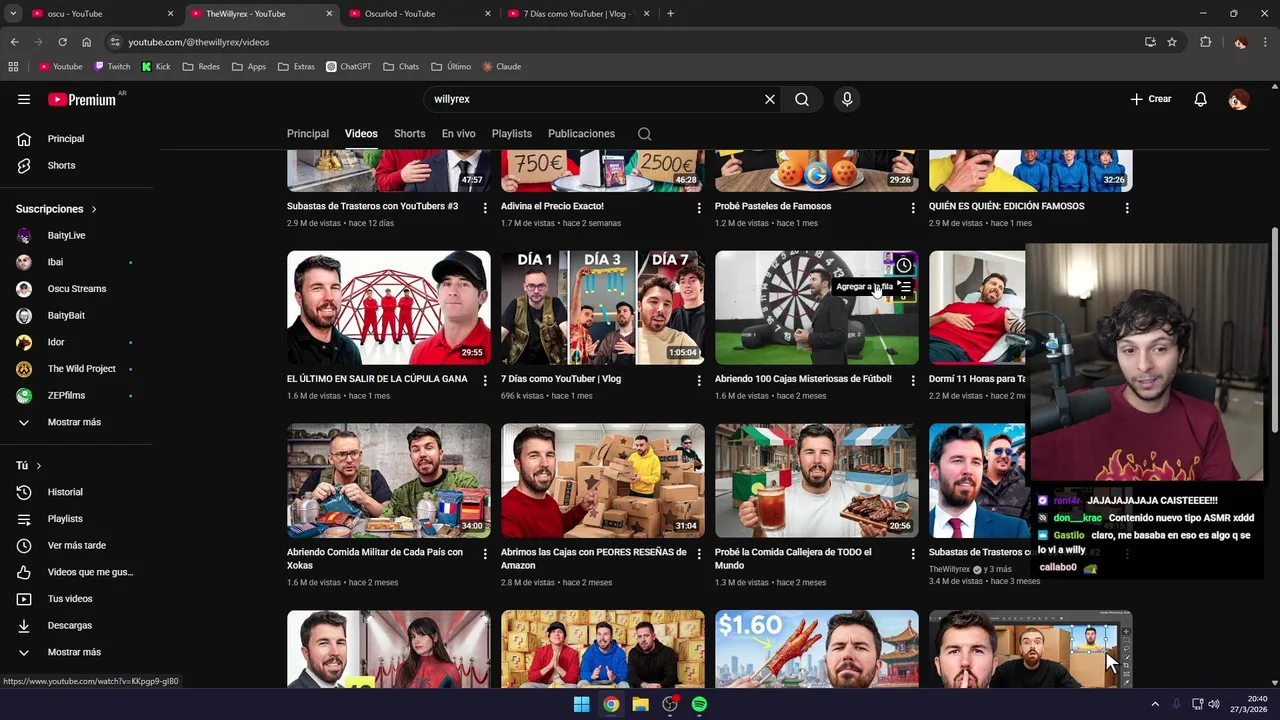
Task: Open options for 7 Días como YouTuber
Action: pos(699,381)
